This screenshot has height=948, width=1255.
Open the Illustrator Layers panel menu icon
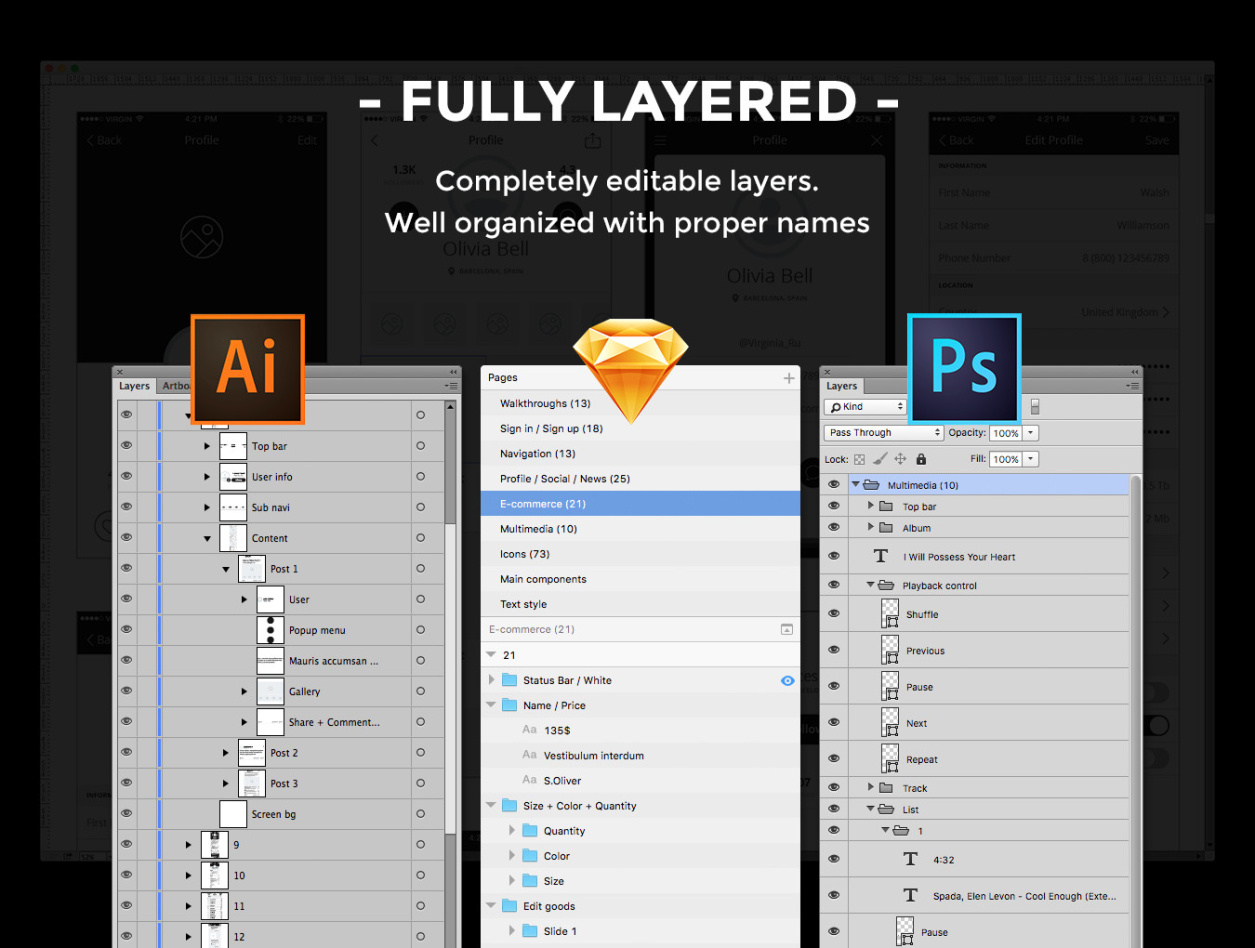click(x=452, y=386)
